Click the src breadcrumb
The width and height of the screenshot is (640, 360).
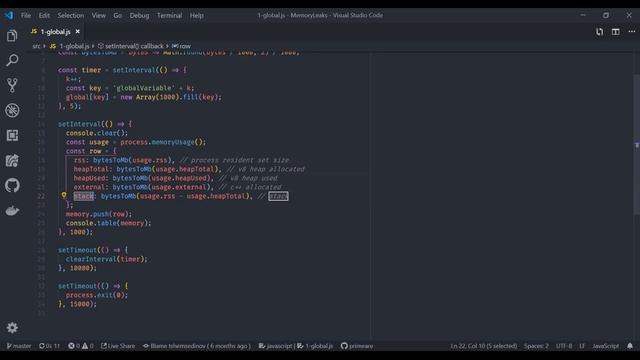coord(36,46)
